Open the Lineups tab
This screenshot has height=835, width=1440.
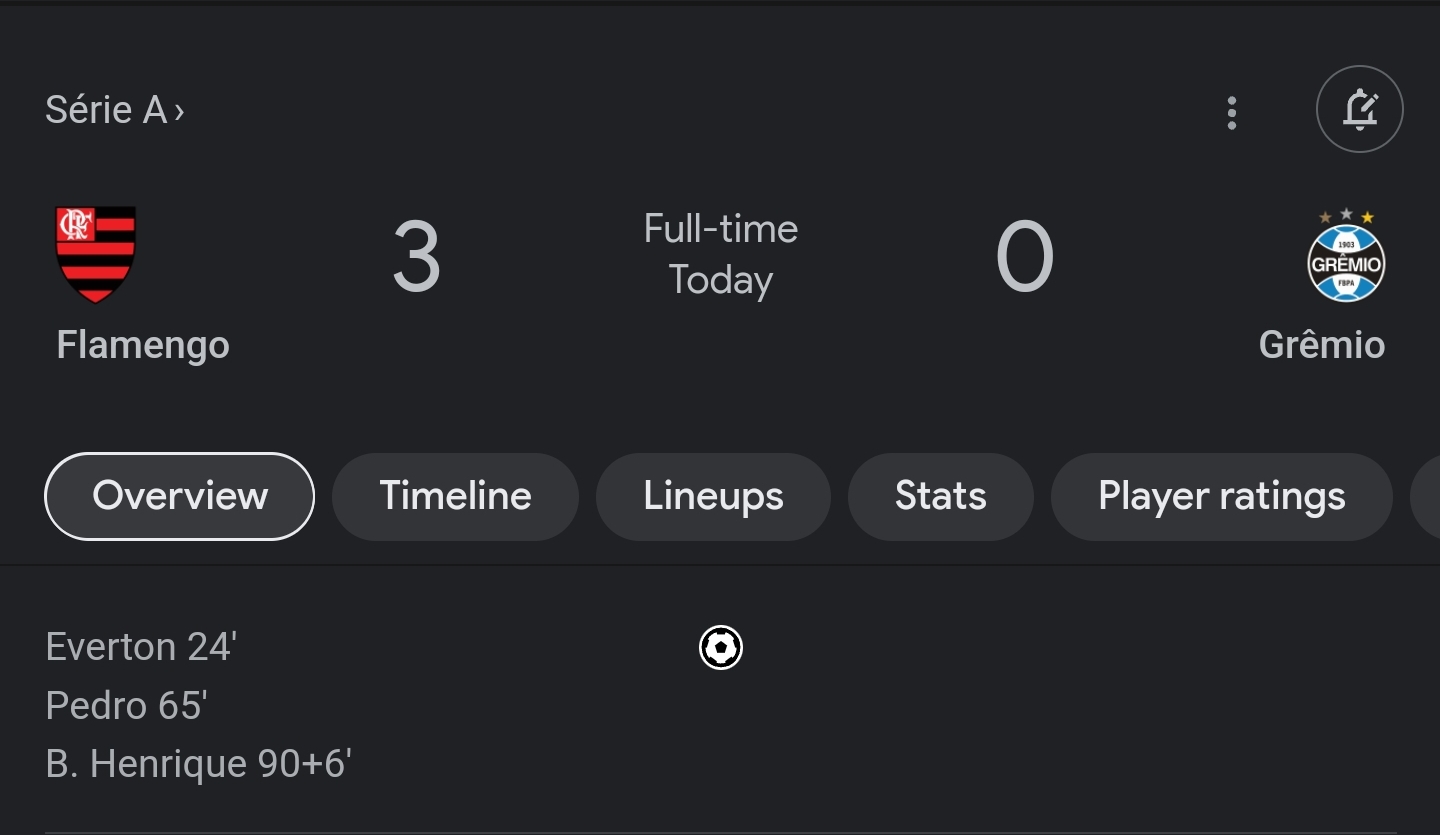pos(713,496)
